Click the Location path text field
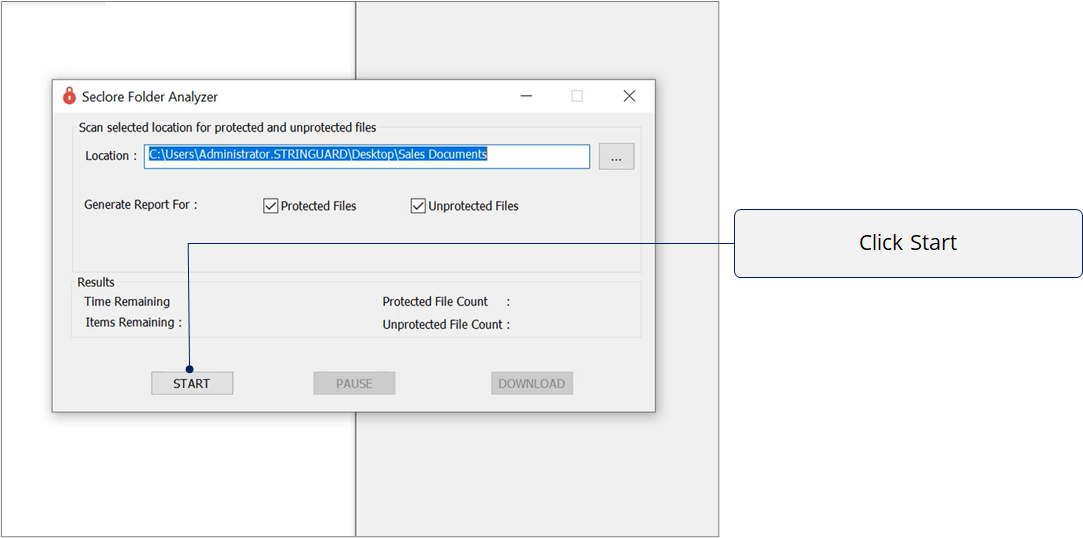Screen dimensions: 1083x538 (367, 156)
